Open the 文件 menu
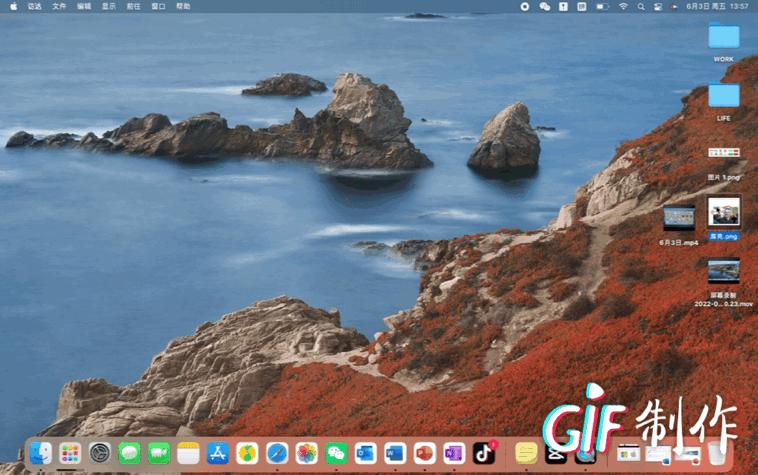The width and height of the screenshot is (758, 475). [59, 6]
